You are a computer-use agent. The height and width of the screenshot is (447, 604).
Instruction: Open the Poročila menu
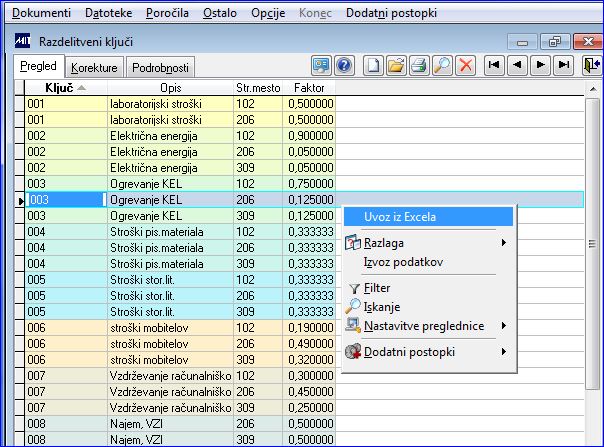click(167, 13)
